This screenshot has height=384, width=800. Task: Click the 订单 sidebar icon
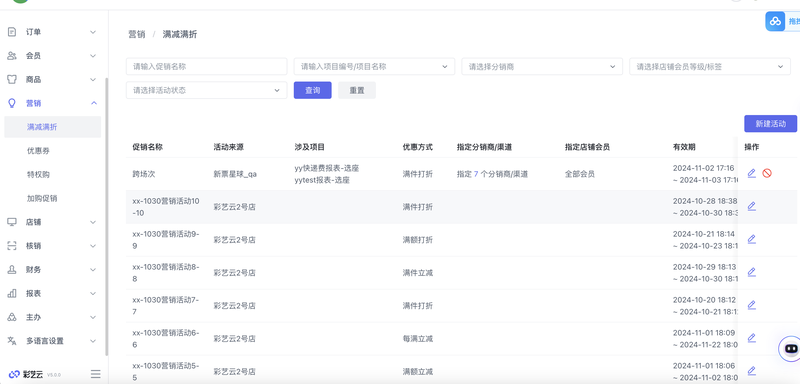(x=12, y=32)
